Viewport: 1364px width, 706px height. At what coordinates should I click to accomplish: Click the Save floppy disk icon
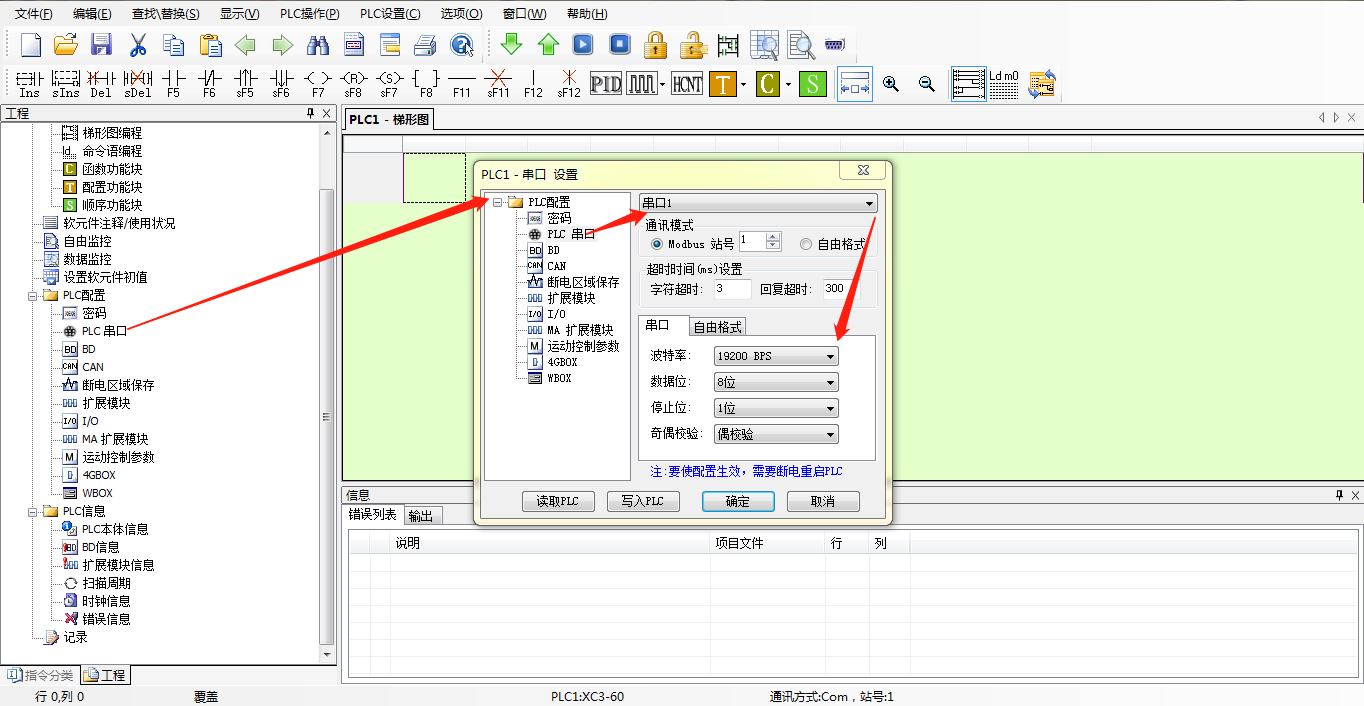click(101, 45)
